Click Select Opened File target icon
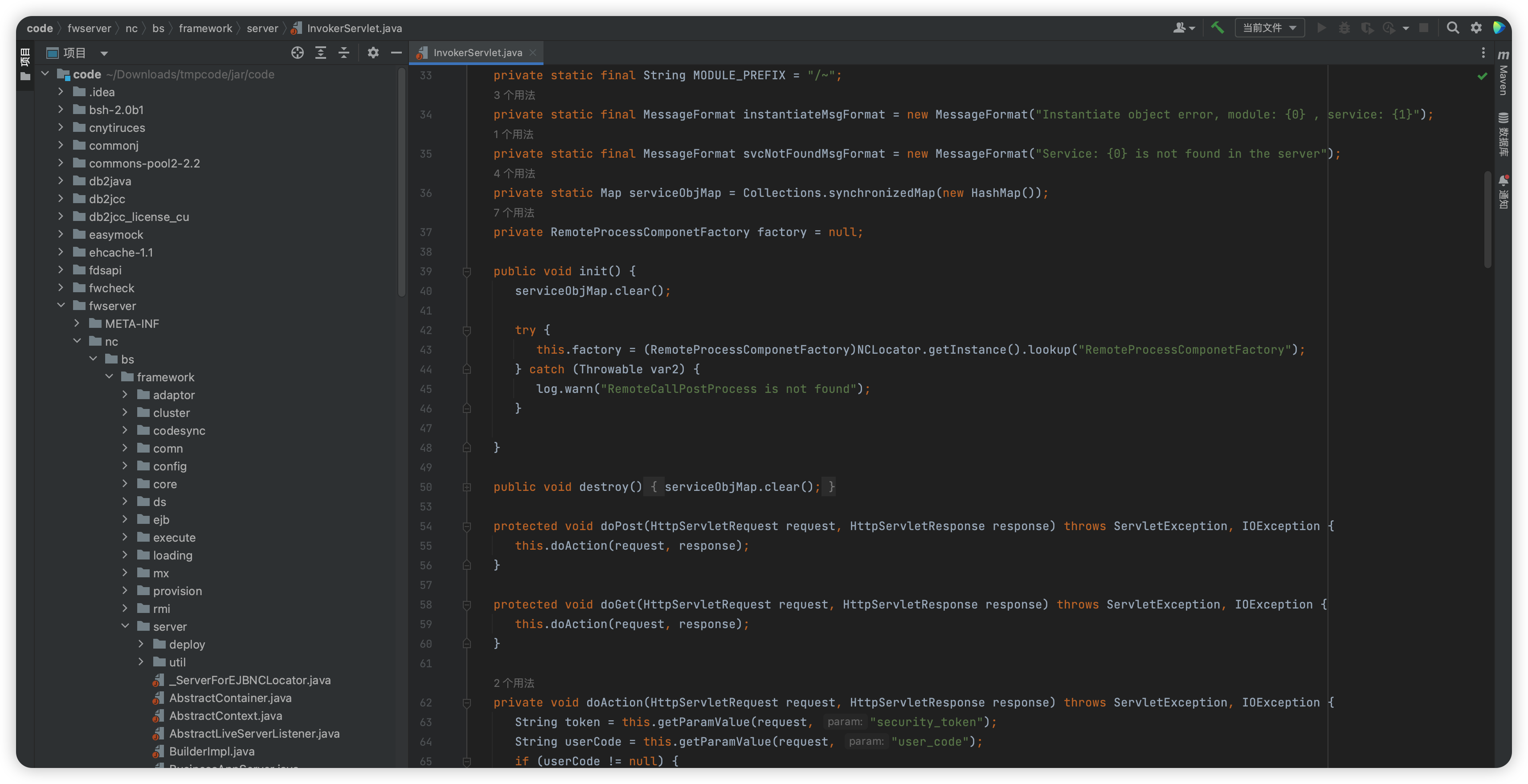 297,53
